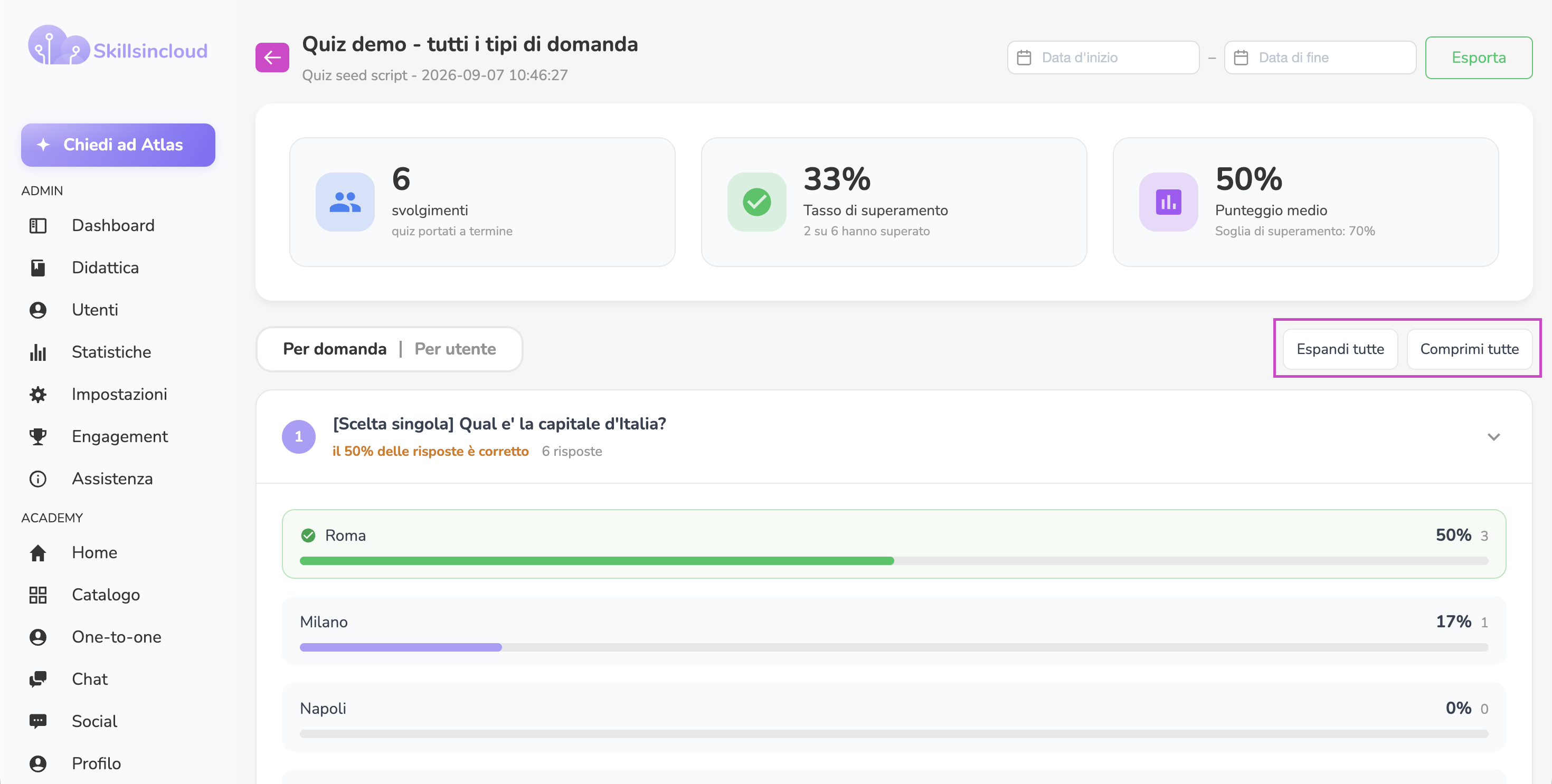The image size is (1552, 784).
Task: Open Chiedi ad Atlas assistant
Action: (118, 145)
